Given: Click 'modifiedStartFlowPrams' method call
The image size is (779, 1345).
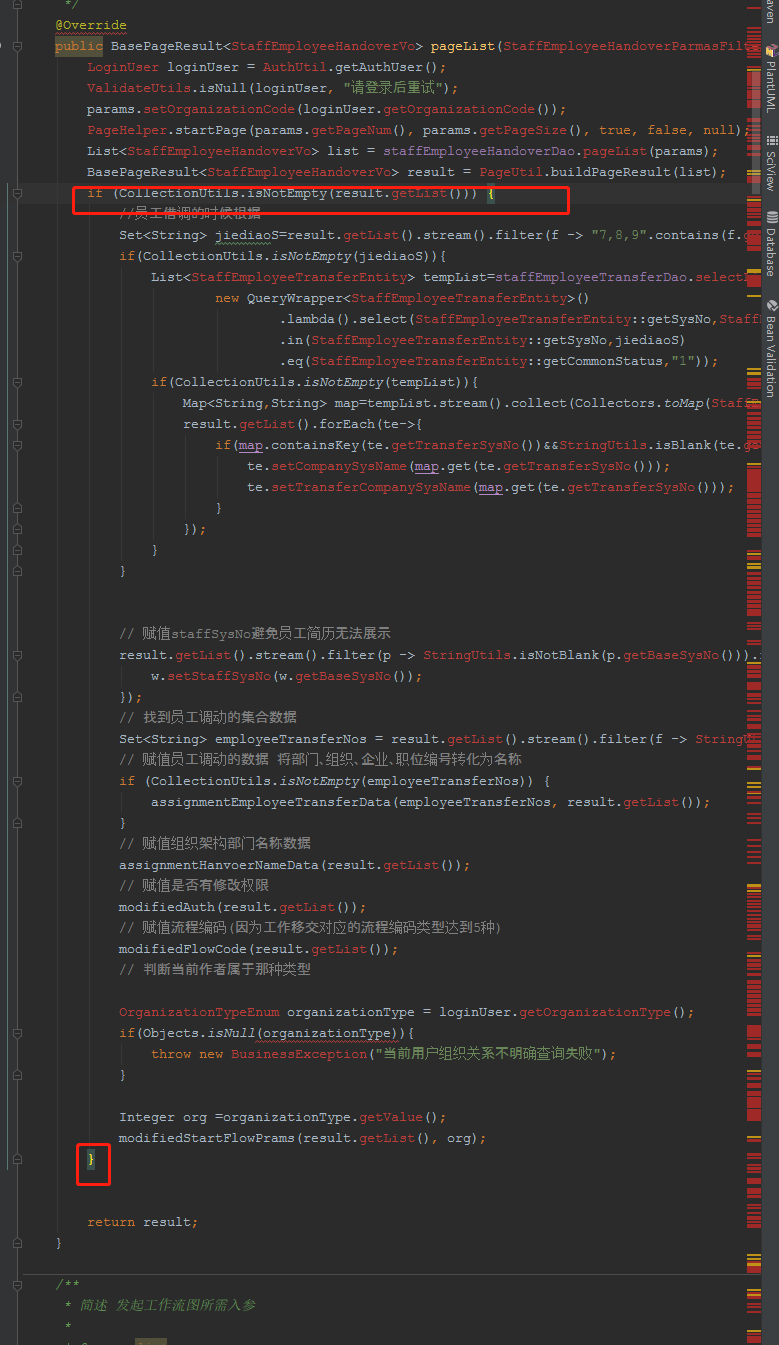Looking at the screenshot, I should pyautogui.click(x=207, y=1138).
